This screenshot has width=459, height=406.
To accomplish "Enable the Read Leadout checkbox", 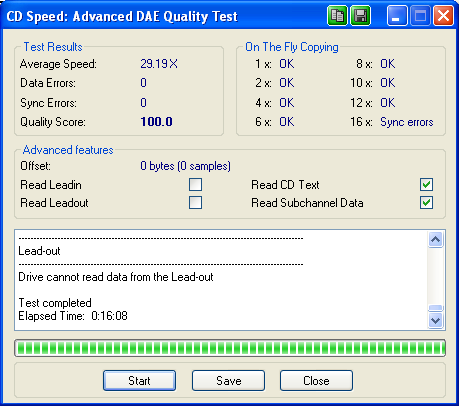I will [195, 202].
